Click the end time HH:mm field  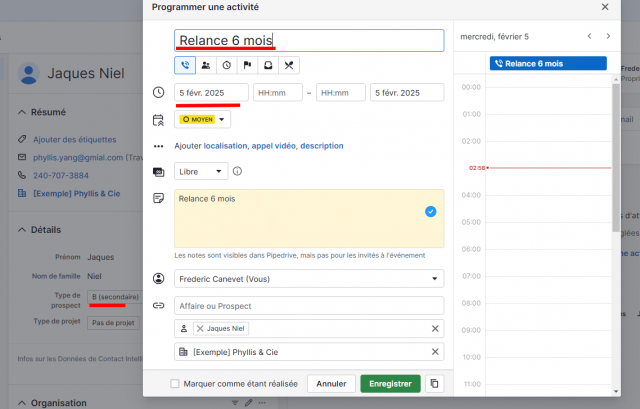tap(340, 93)
